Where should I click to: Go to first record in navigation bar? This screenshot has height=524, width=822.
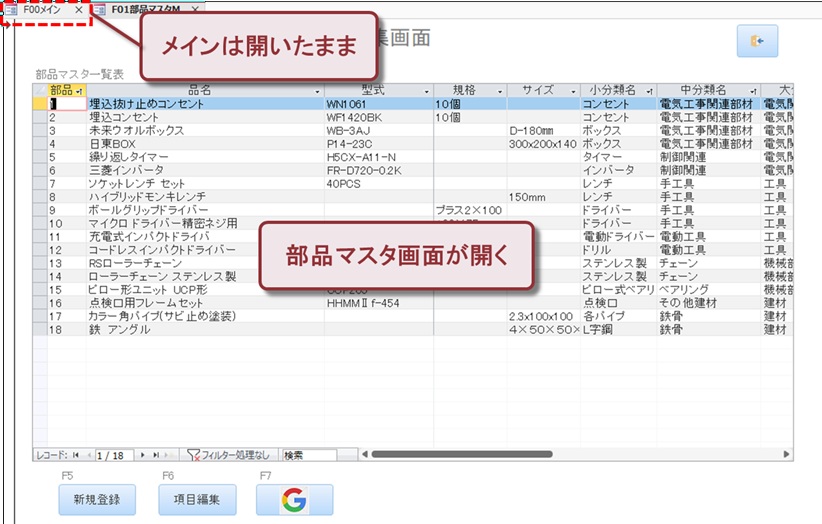coord(77,455)
